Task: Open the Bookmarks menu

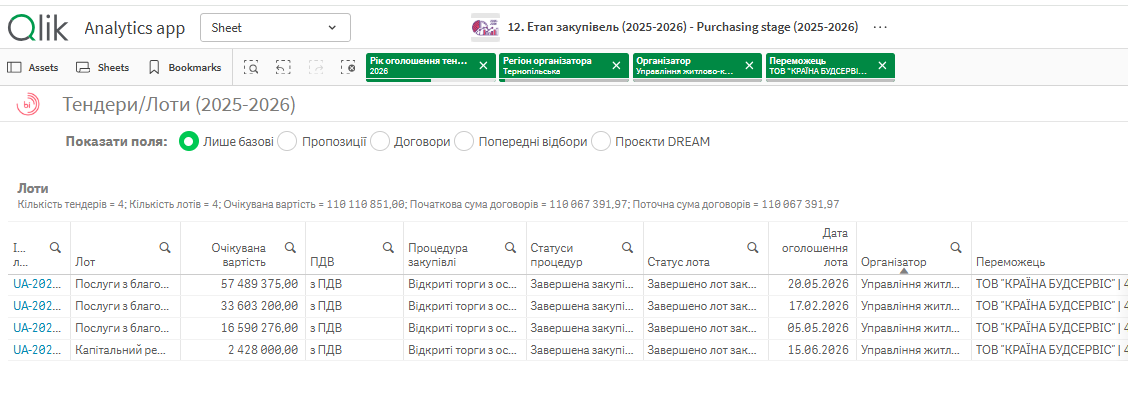Action: point(185,68)
